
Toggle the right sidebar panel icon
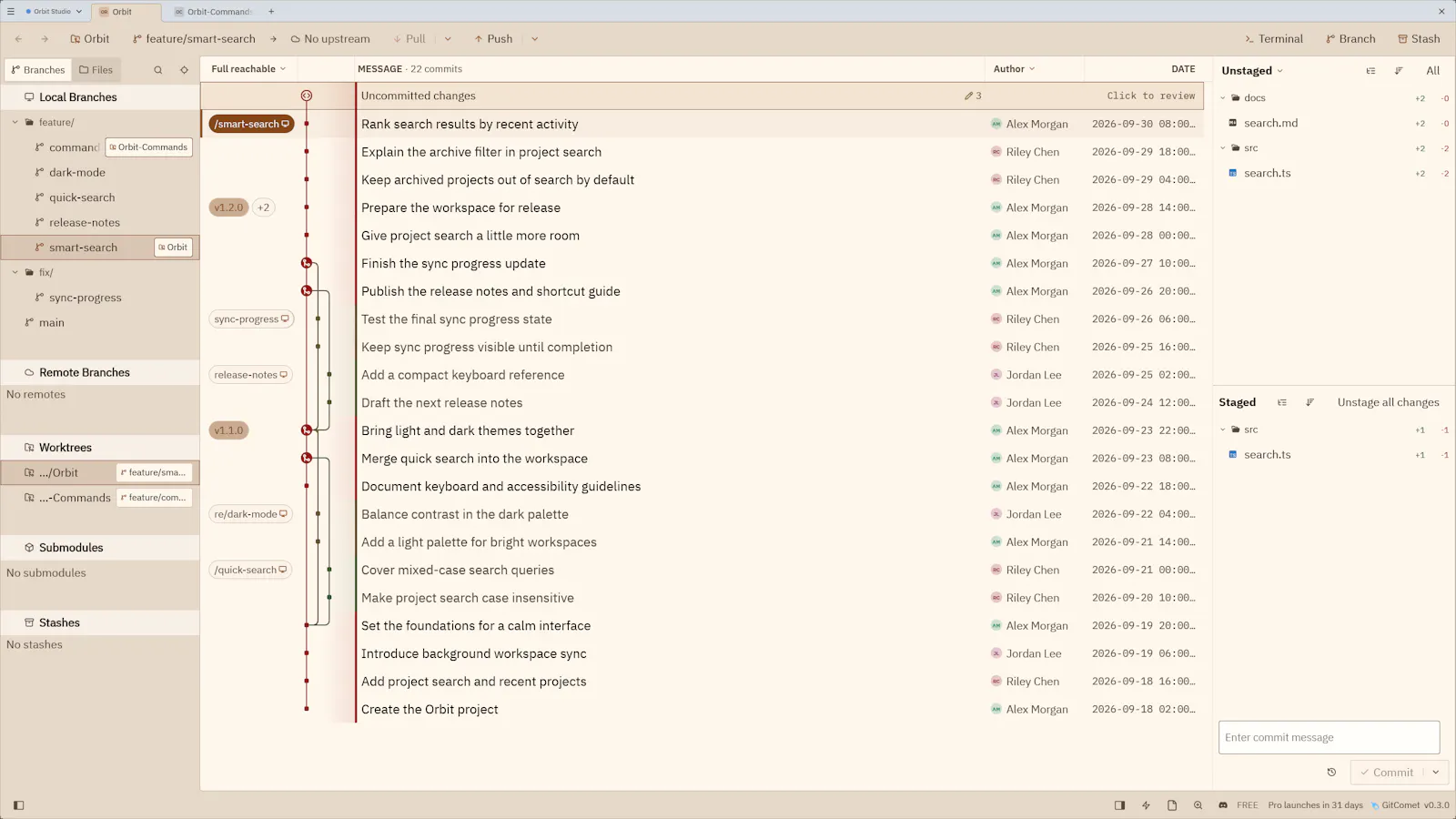click(1119, 805)
